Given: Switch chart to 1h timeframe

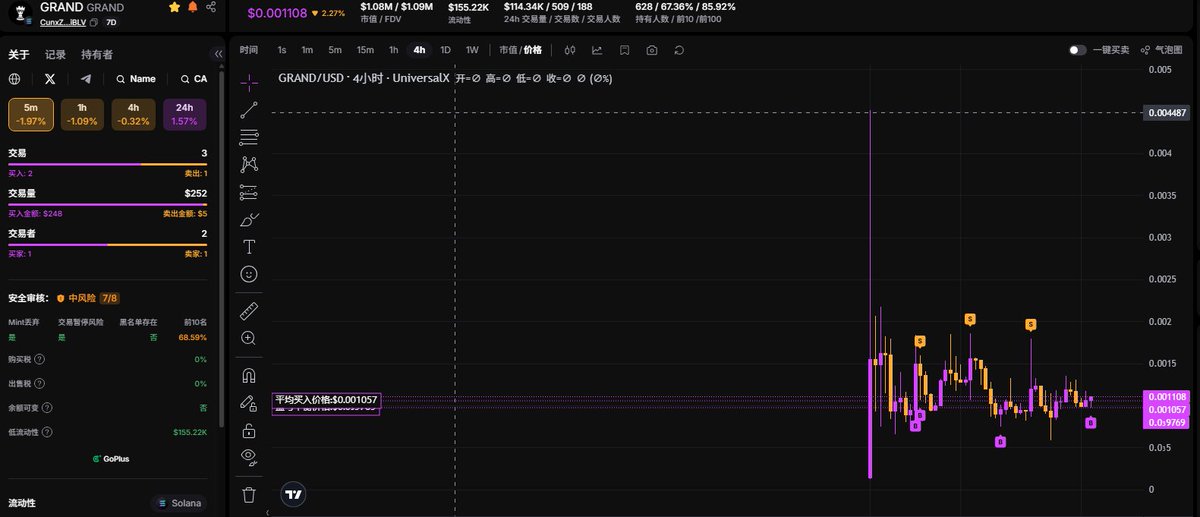Looking at the screenshot, I should [x=393, y=50].
